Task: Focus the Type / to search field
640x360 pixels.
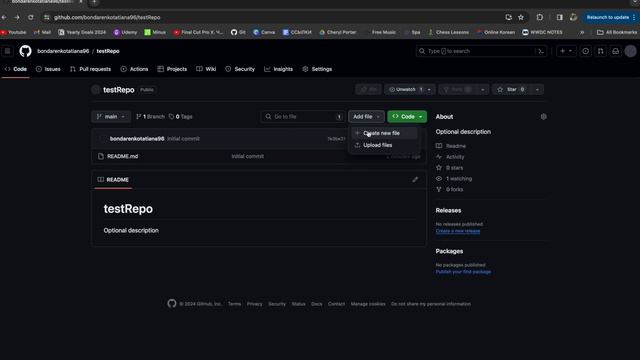Action: [x=481, y=51]
